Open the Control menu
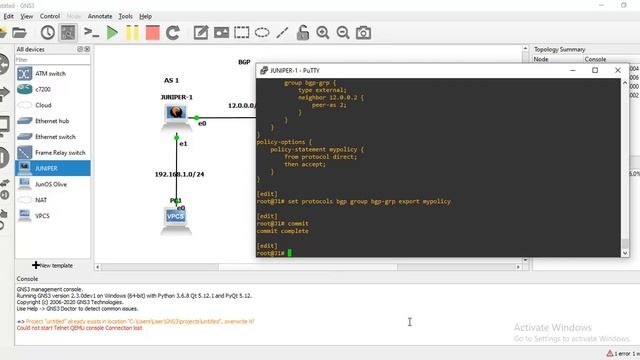 pyautogui.click(x=50, y=16)
